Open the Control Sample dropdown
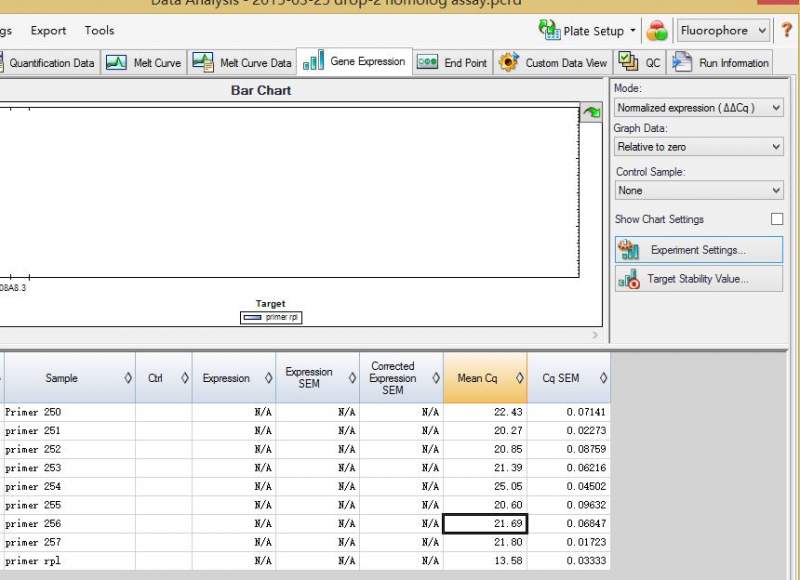 [x=698, y=190]
